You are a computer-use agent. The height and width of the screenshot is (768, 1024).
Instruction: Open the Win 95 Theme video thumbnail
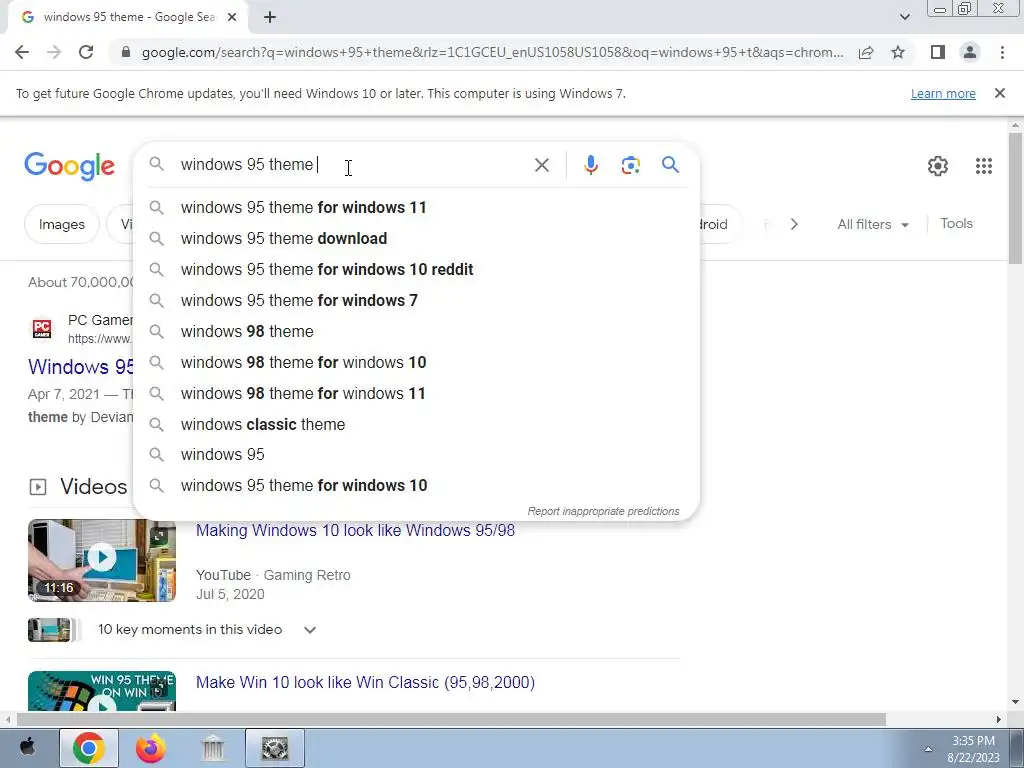(x=102, y=691)
